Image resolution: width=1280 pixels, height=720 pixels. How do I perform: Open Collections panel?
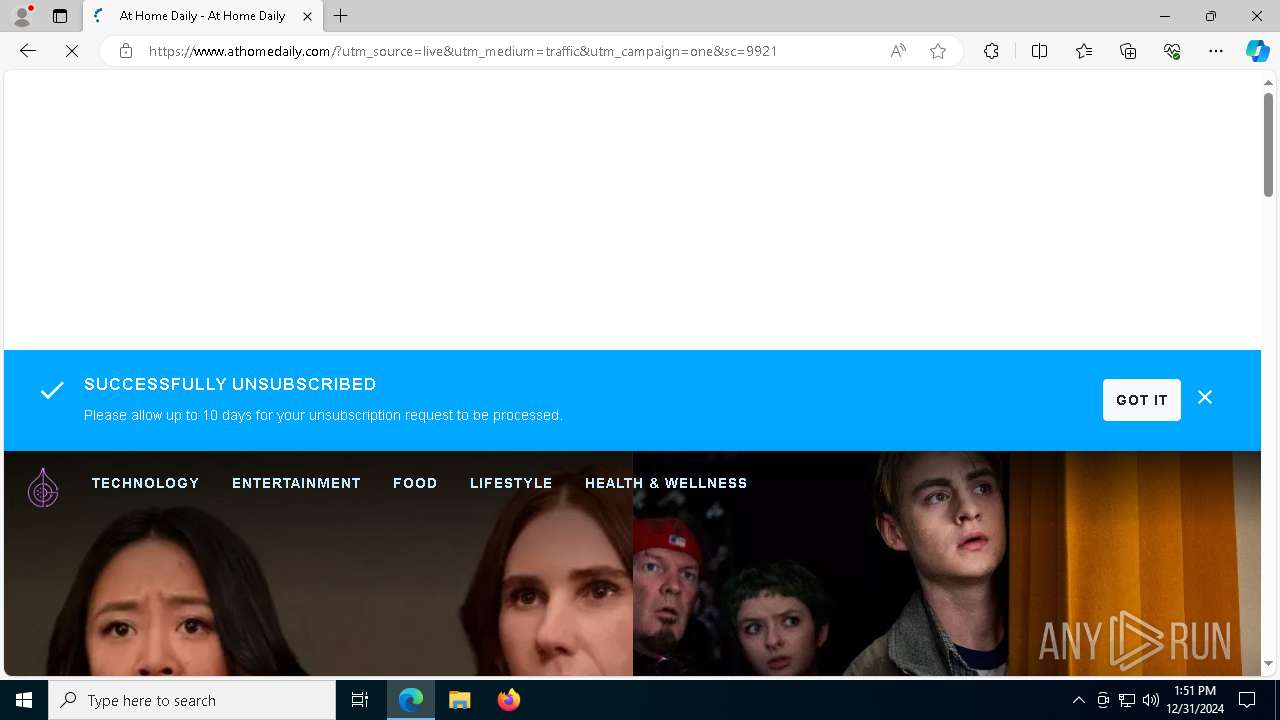[x=1128, y=51]
